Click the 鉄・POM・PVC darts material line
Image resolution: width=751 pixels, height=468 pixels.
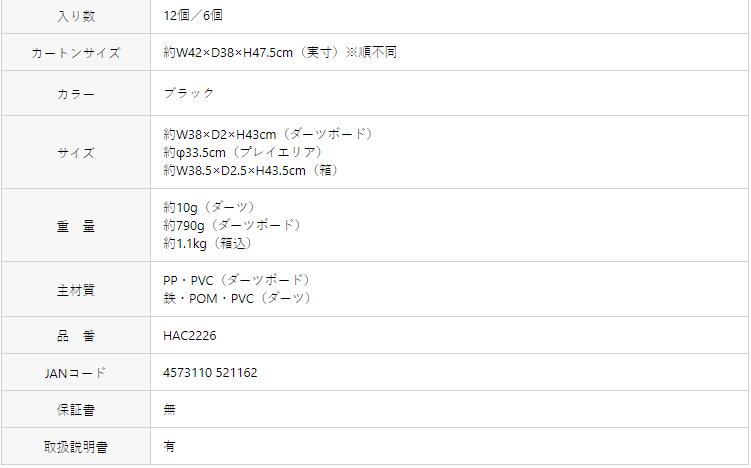[x=238, y=298]
